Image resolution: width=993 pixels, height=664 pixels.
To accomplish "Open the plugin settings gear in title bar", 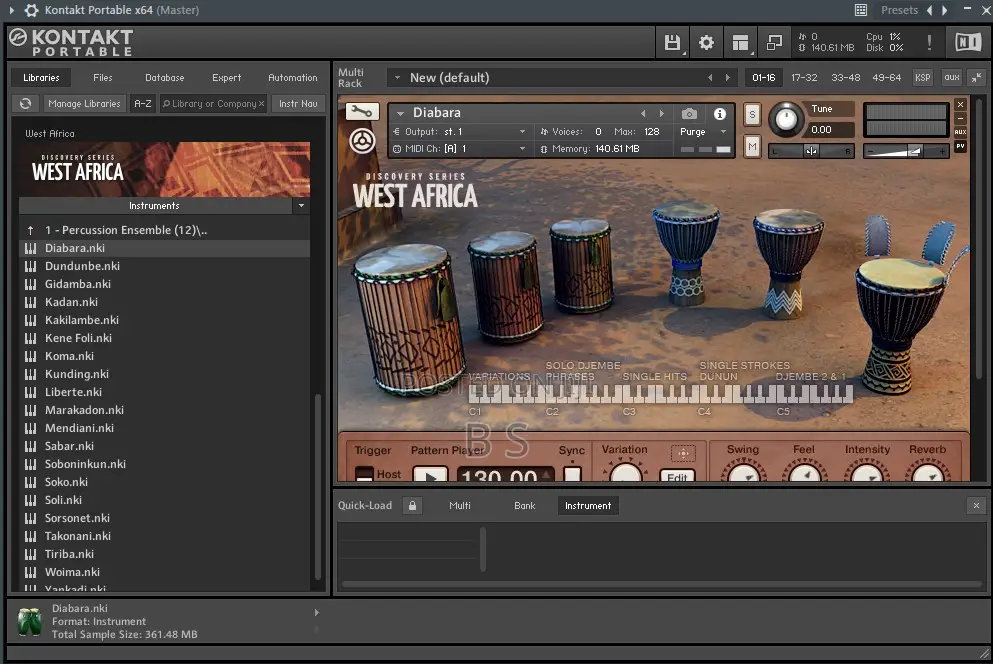I will [31, 10].
